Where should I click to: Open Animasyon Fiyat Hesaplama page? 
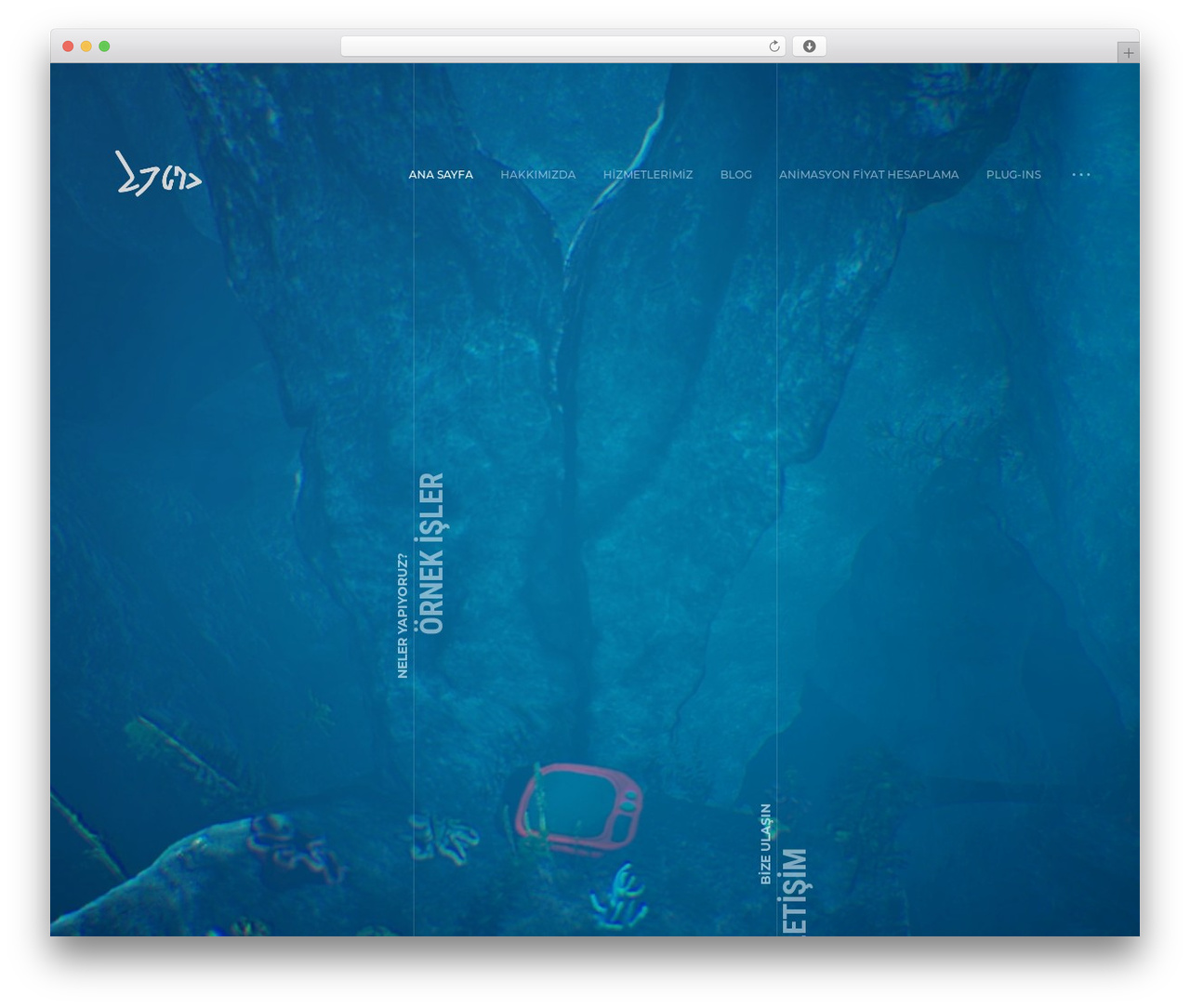tap(869, 175)
